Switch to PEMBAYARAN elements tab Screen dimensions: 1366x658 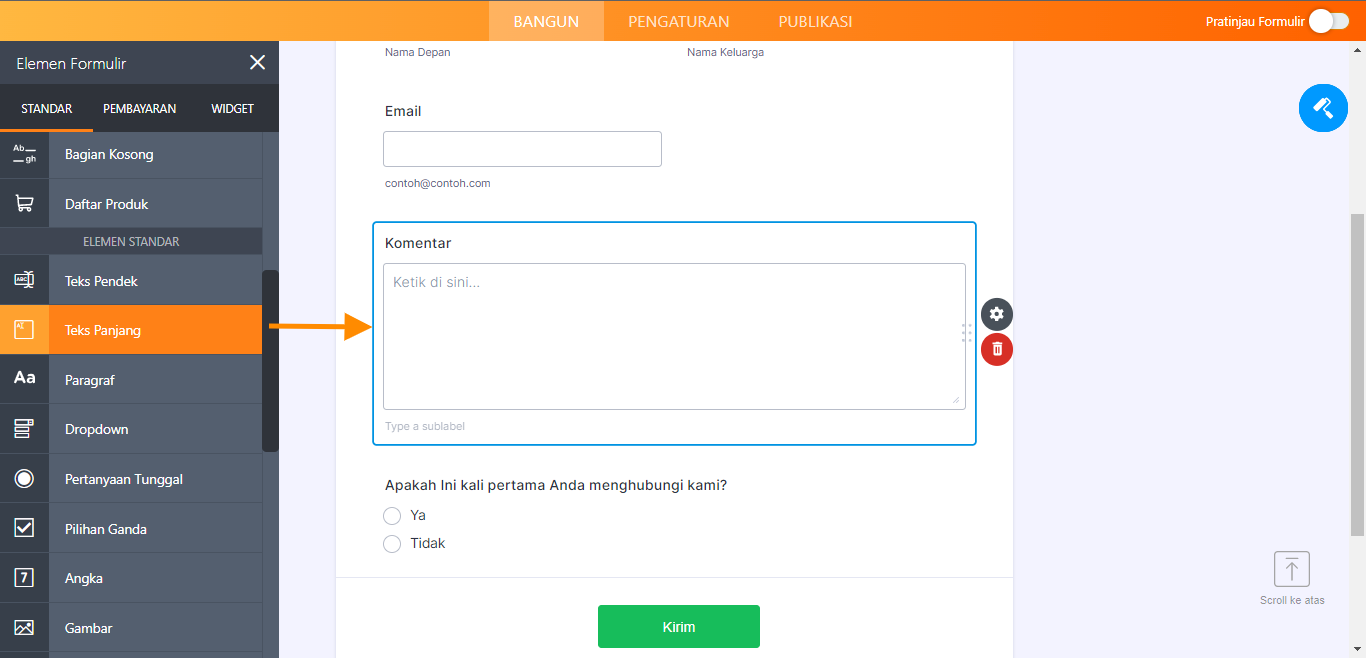point(139,108)
